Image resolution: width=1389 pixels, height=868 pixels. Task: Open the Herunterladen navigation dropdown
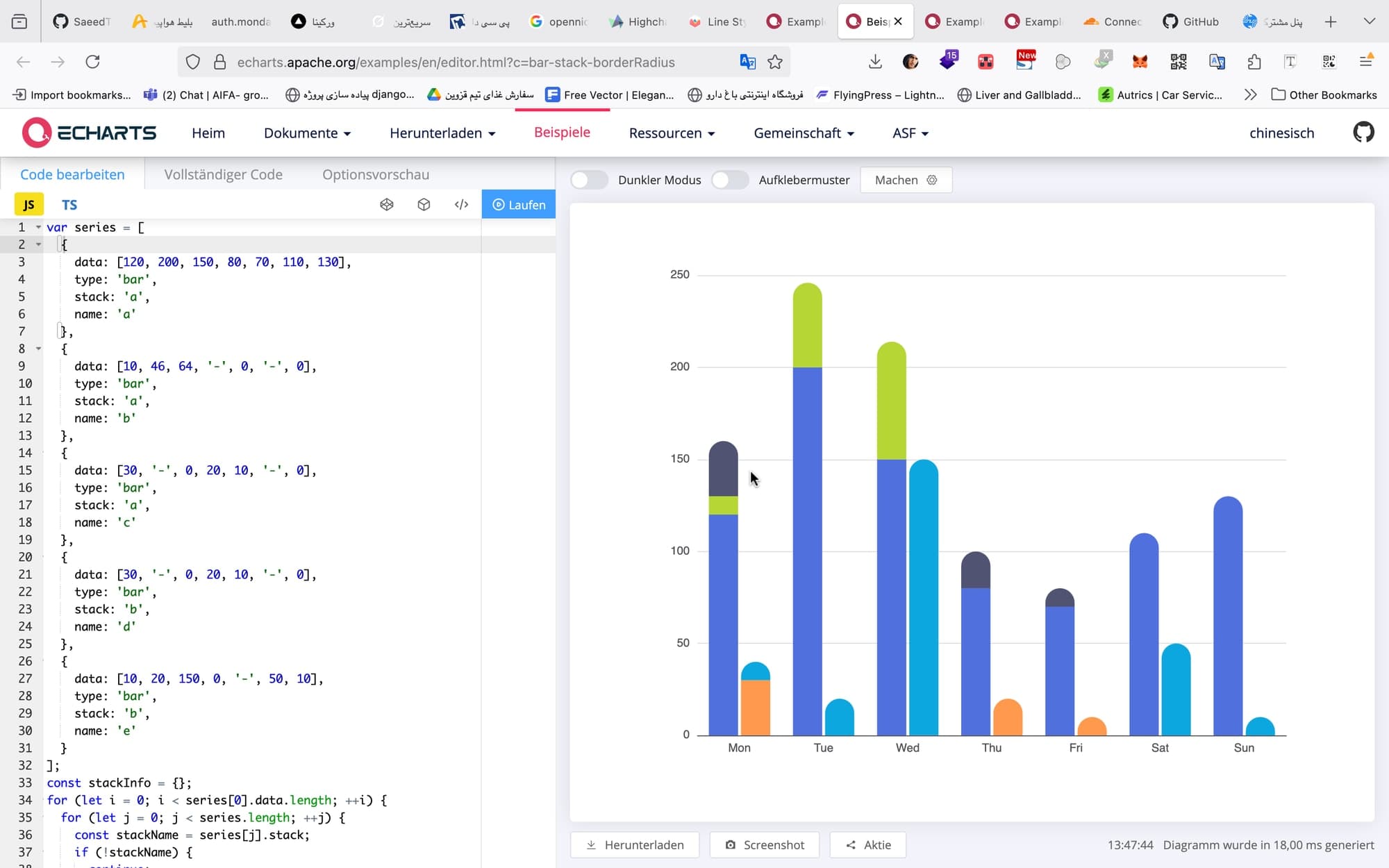pyautogui.click(x=442, y=133)
